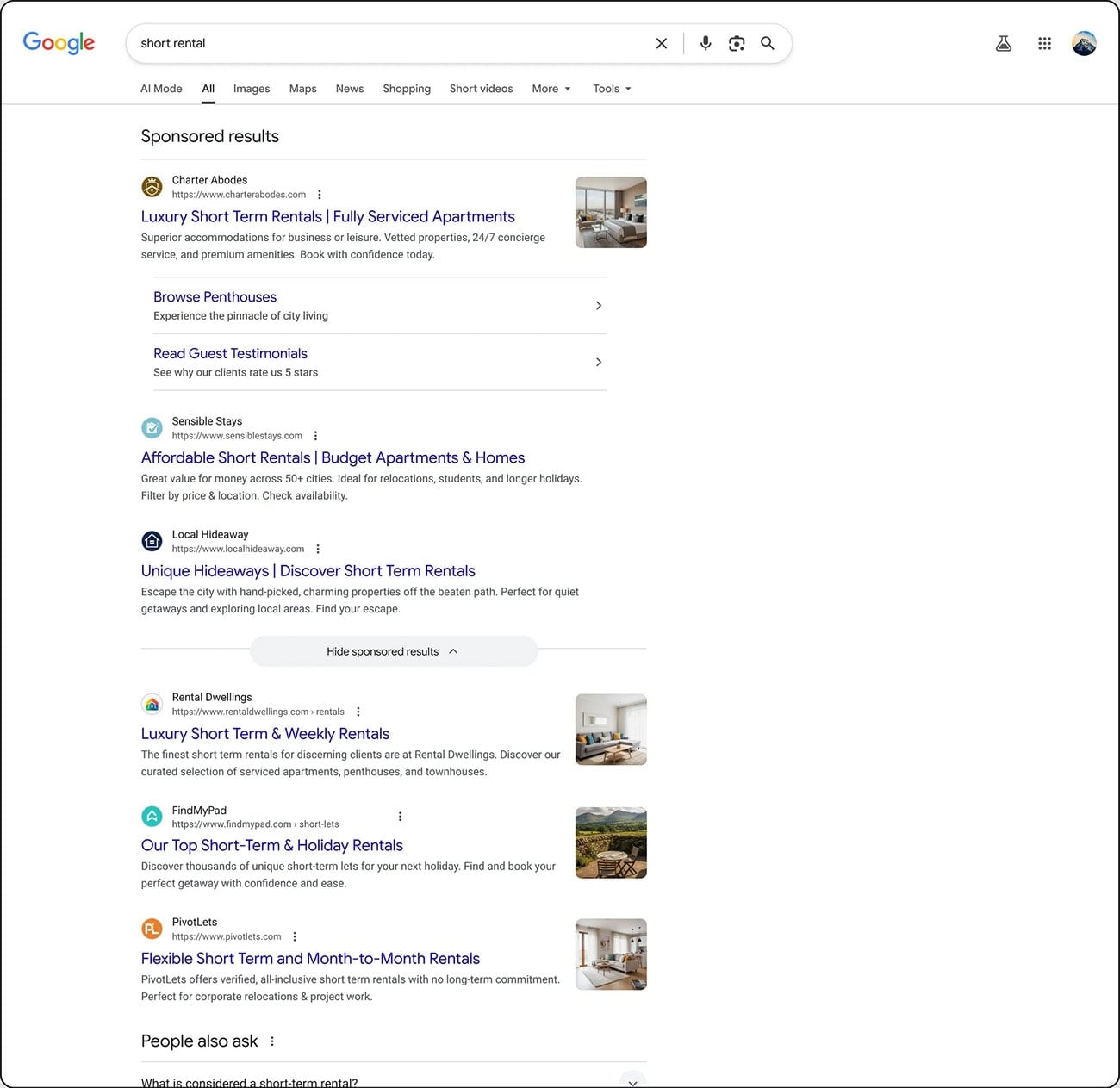Image resolution: width=1120 pixels, height=1088 pixels.
Task: Start a voice search with the microphone icon
Action: click(x=705, y=43)
